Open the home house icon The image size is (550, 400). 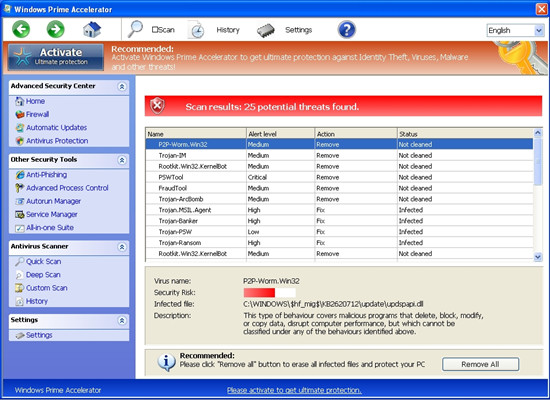(92, 29)
